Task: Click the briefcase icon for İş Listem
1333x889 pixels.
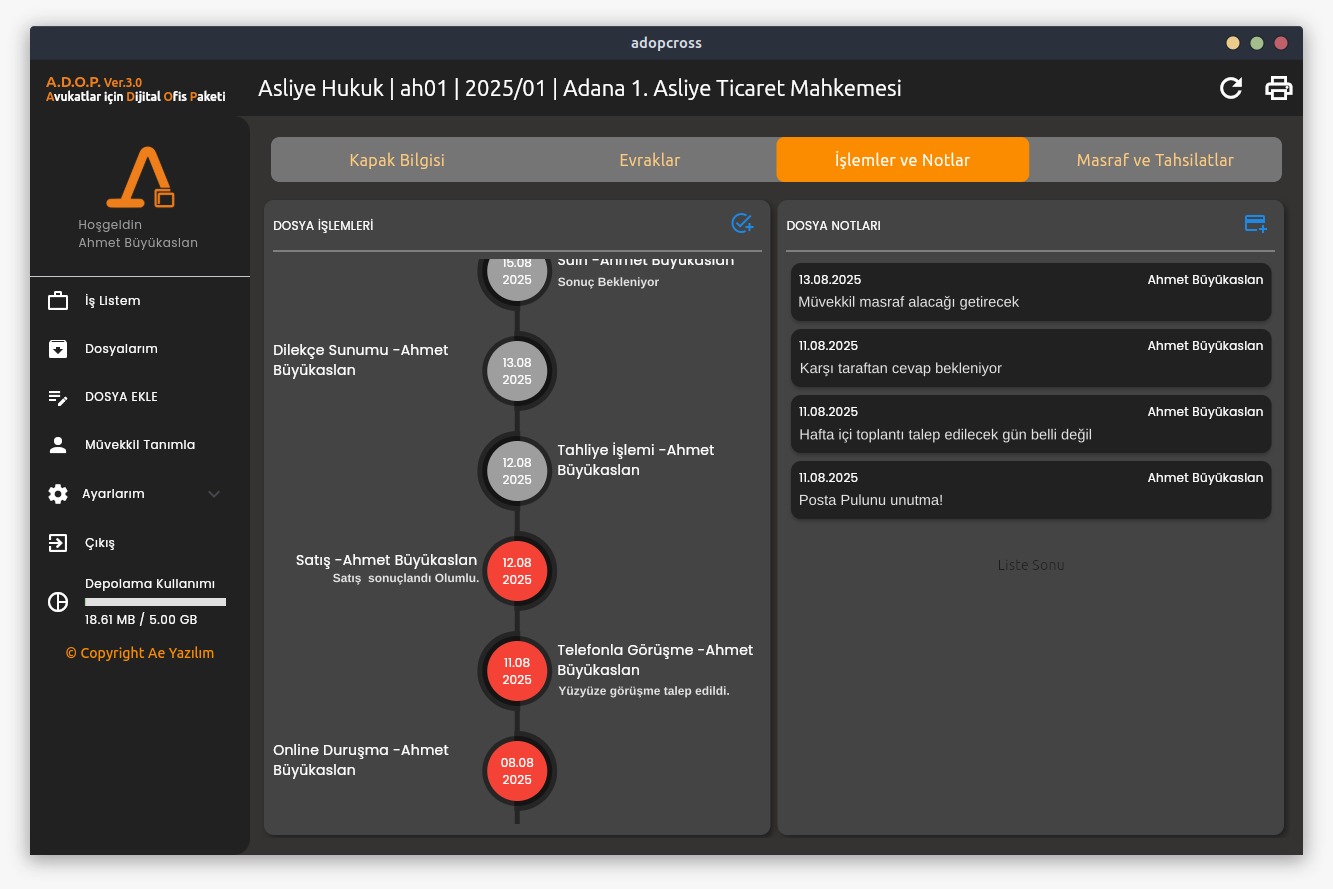Action: click(58, 301)
